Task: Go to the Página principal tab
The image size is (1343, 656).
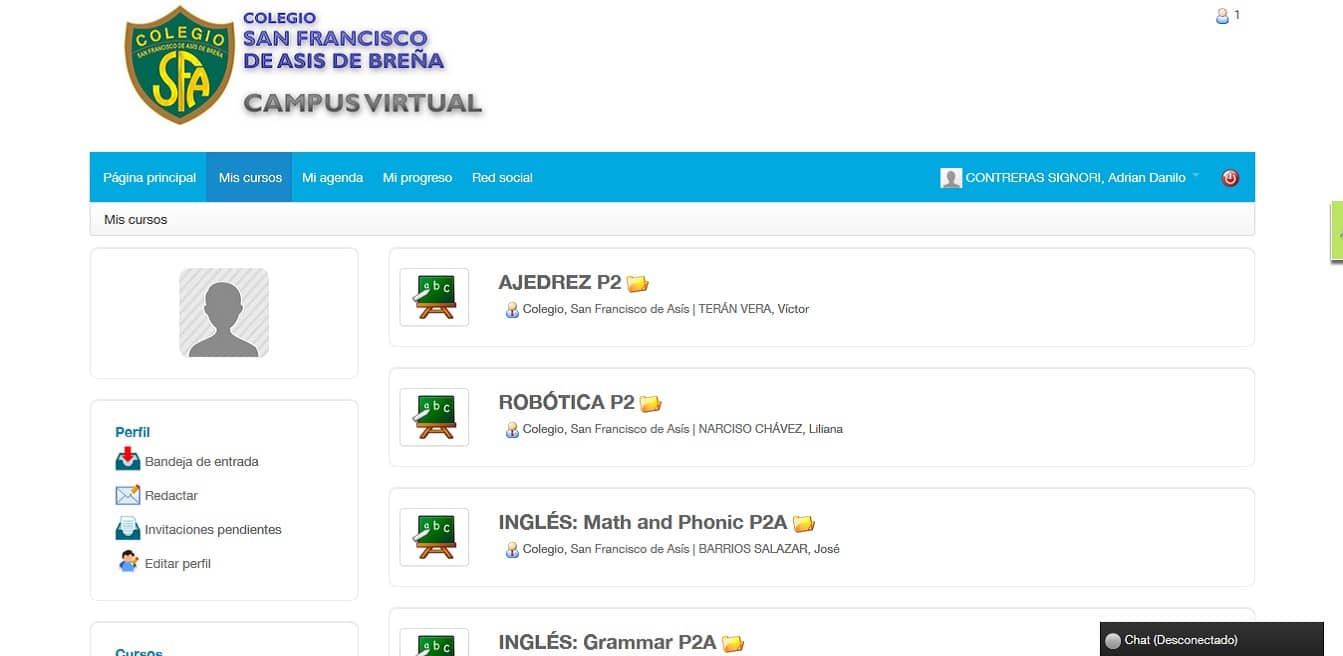Action: 149,178
